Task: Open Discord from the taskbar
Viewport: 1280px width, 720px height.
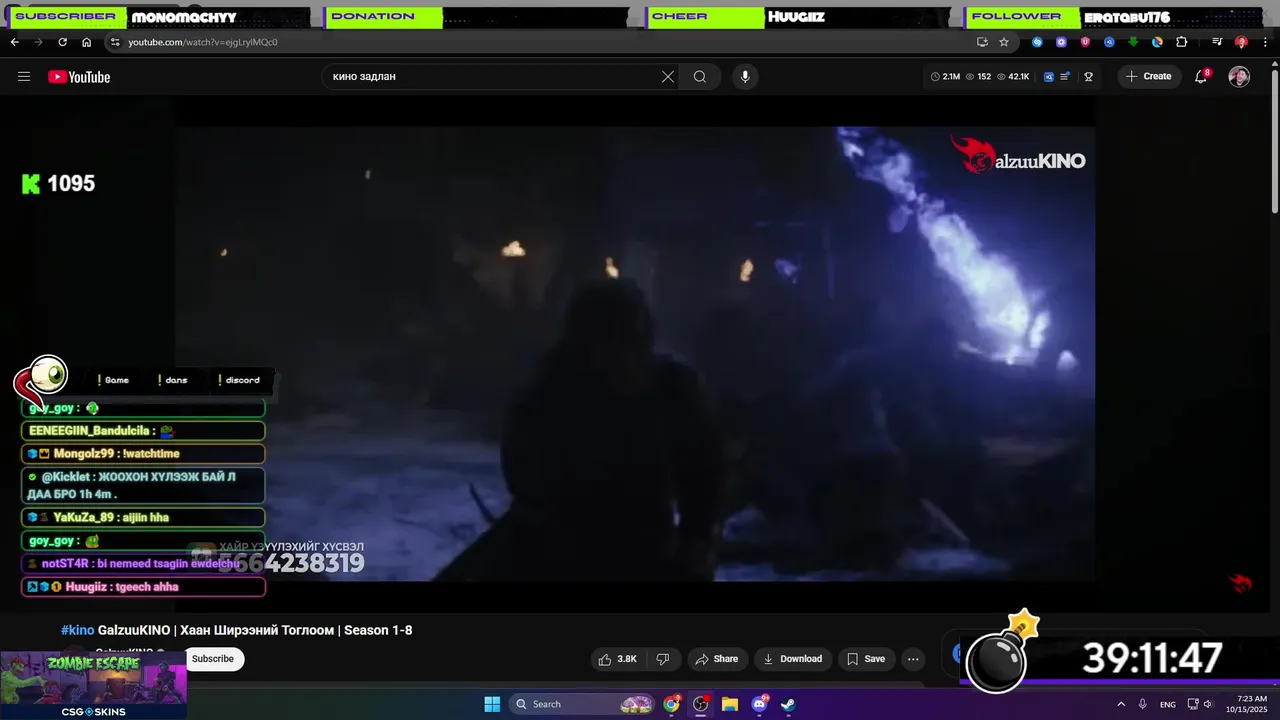Action: (x=759, y=704)
